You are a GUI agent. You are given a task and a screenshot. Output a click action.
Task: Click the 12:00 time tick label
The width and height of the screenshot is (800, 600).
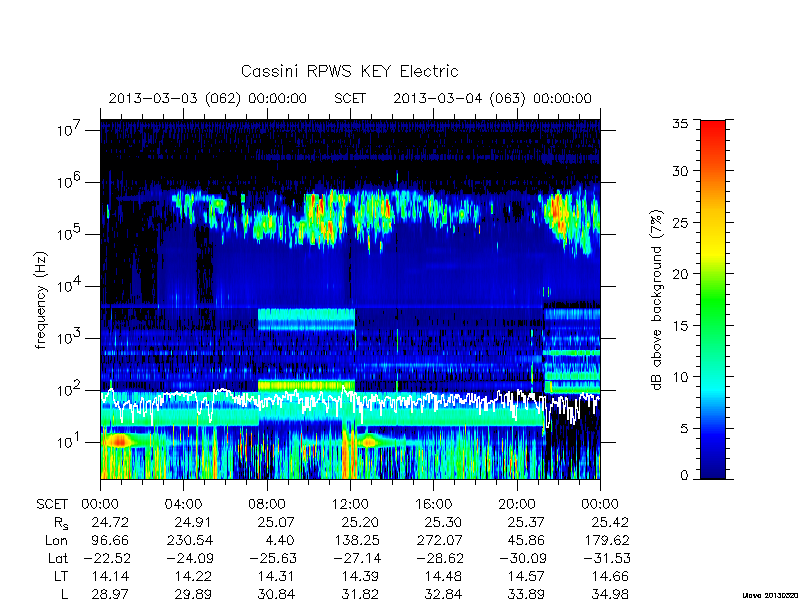350,505
